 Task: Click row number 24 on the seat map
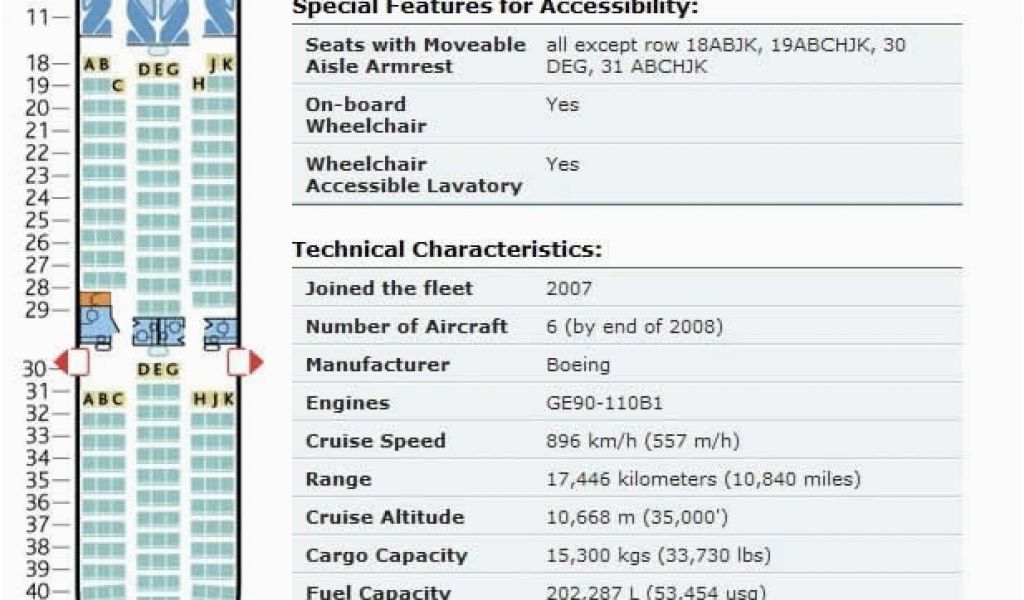(37, 197)
